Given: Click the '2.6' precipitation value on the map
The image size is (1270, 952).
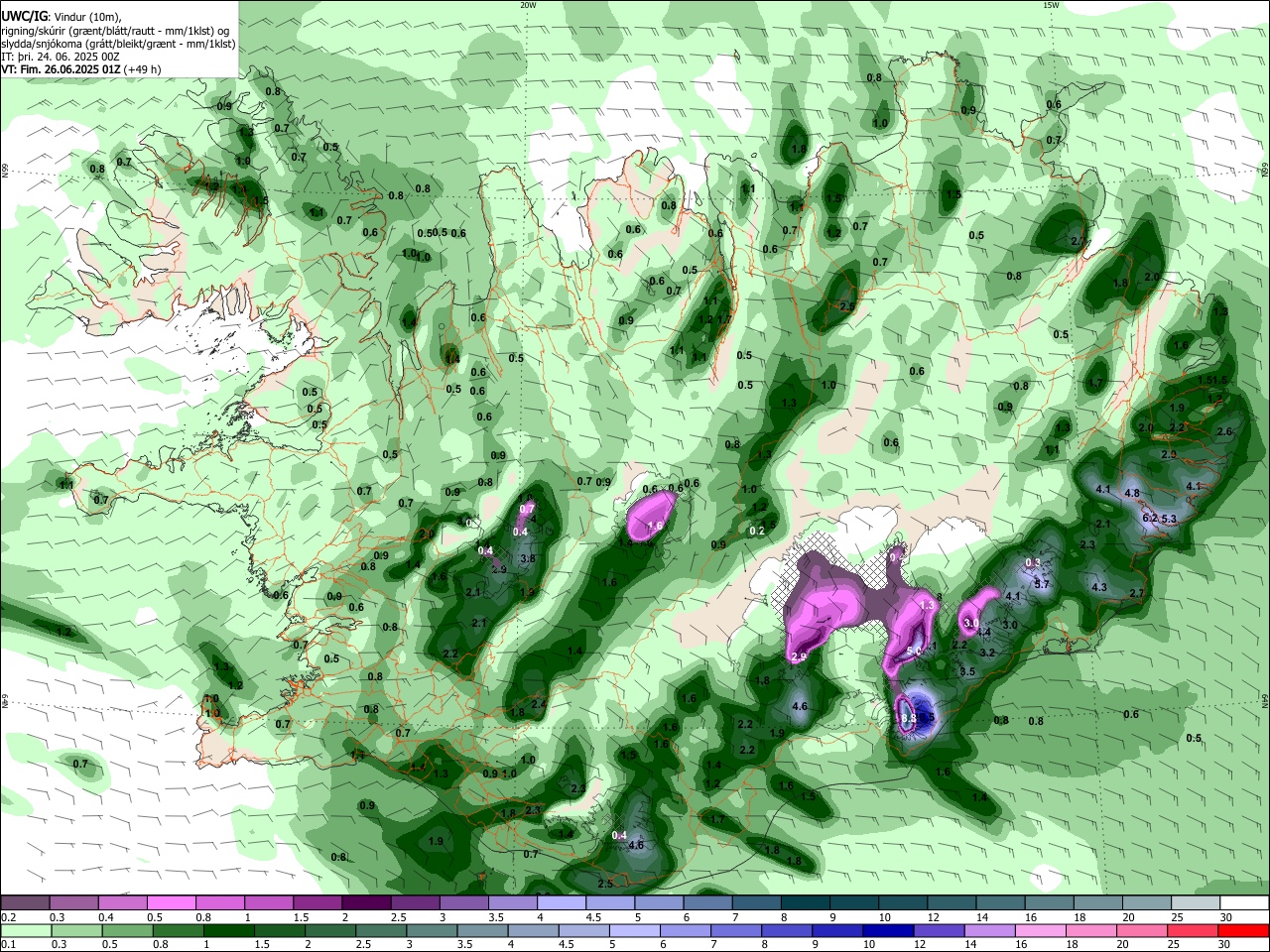Looking at the screenshot, I should click(1224, 431).
